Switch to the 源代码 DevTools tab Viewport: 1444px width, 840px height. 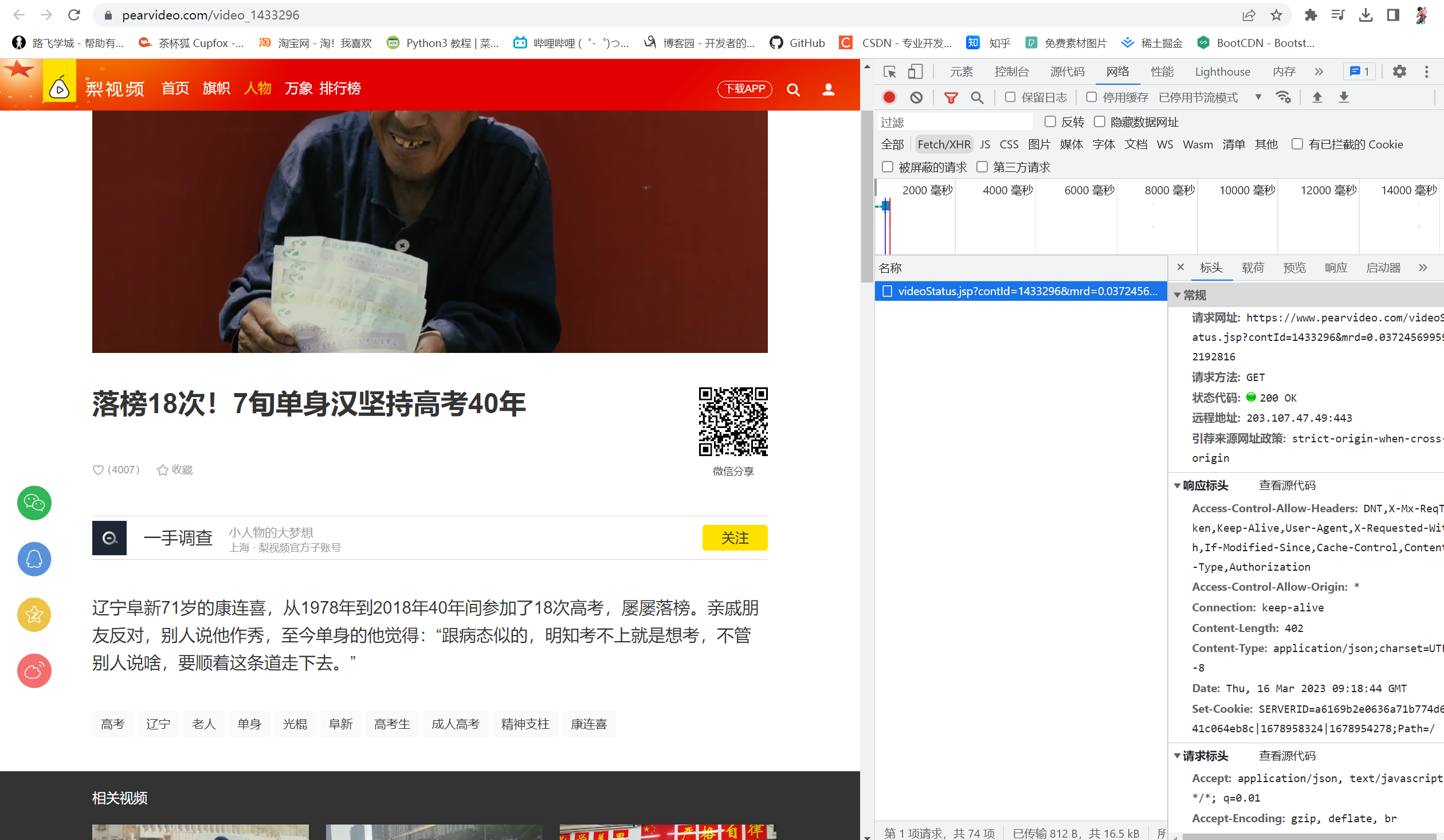[x=1067, y=72]
